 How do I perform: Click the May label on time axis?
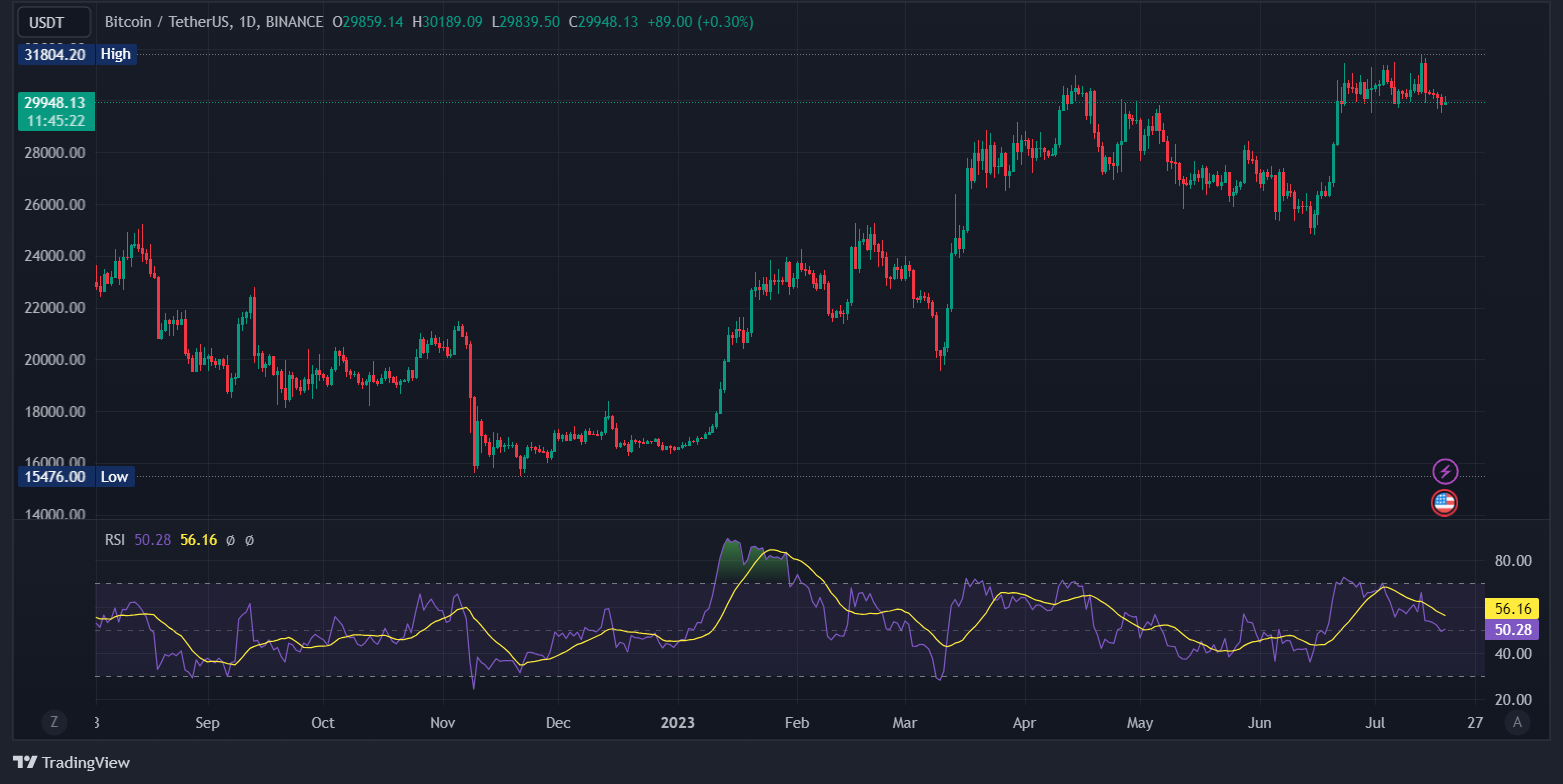click(1141, 722)
